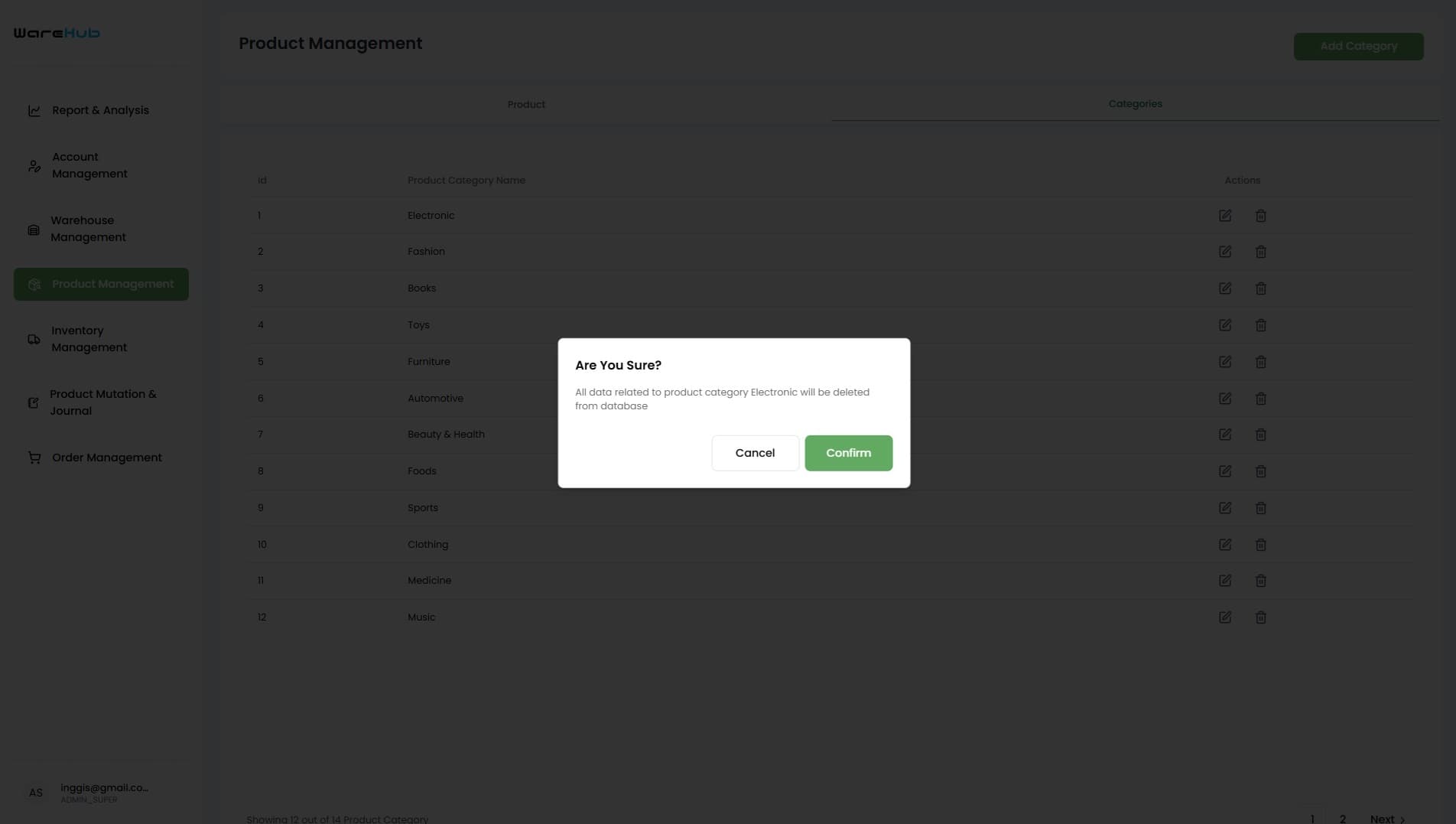Delete the Music category
Image resolution: width=1456 pixels, height=824 pixels.
[x=1260, y=617]
